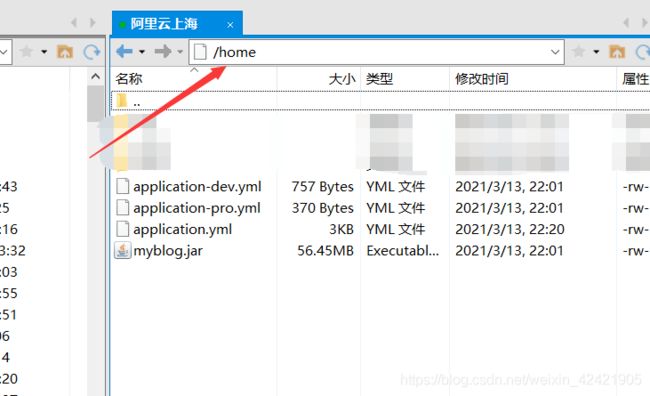Sort by the 属性 column header

coord(635,79)
